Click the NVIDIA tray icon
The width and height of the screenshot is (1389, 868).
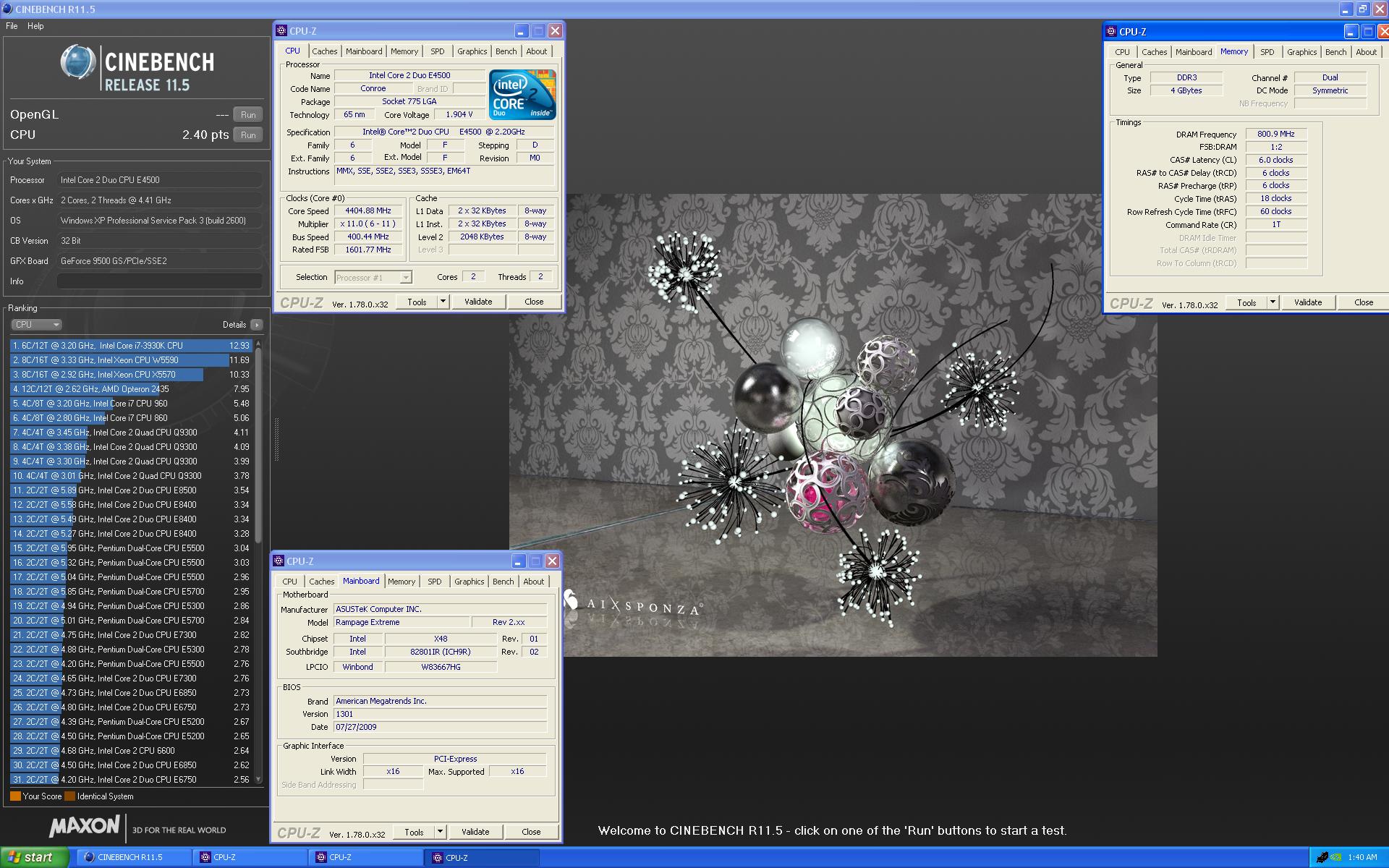1335,858
